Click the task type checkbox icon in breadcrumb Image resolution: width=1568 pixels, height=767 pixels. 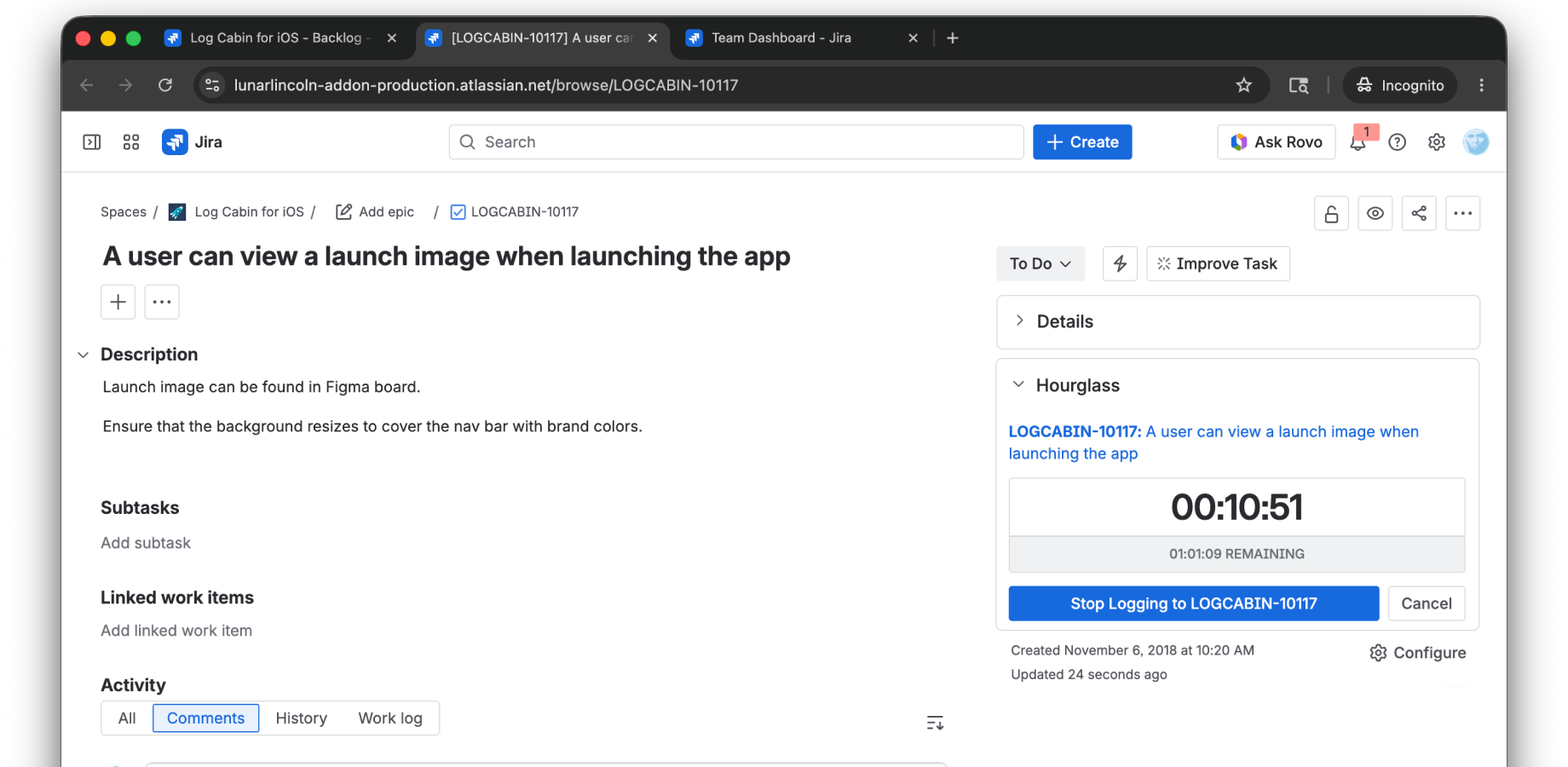(458, 212)
